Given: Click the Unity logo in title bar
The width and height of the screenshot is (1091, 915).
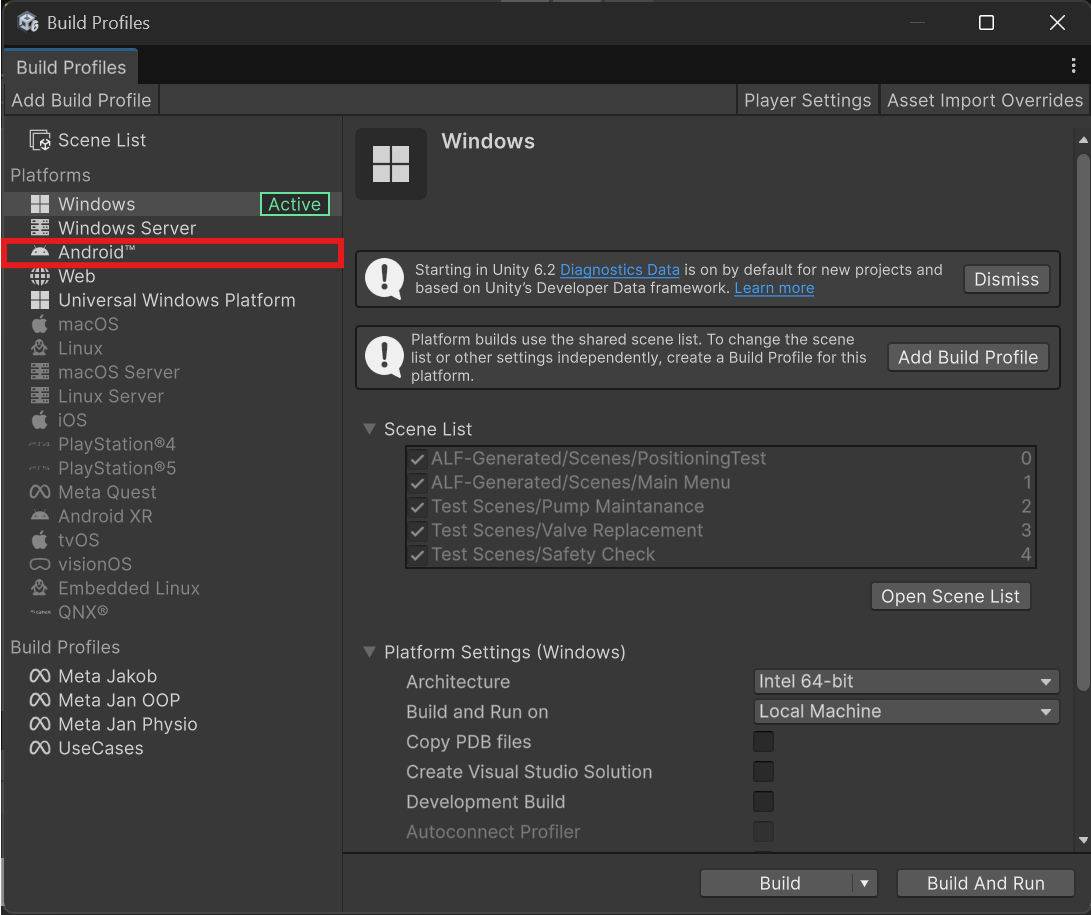Looking at the screenshot, I should (x=28, y=22).
